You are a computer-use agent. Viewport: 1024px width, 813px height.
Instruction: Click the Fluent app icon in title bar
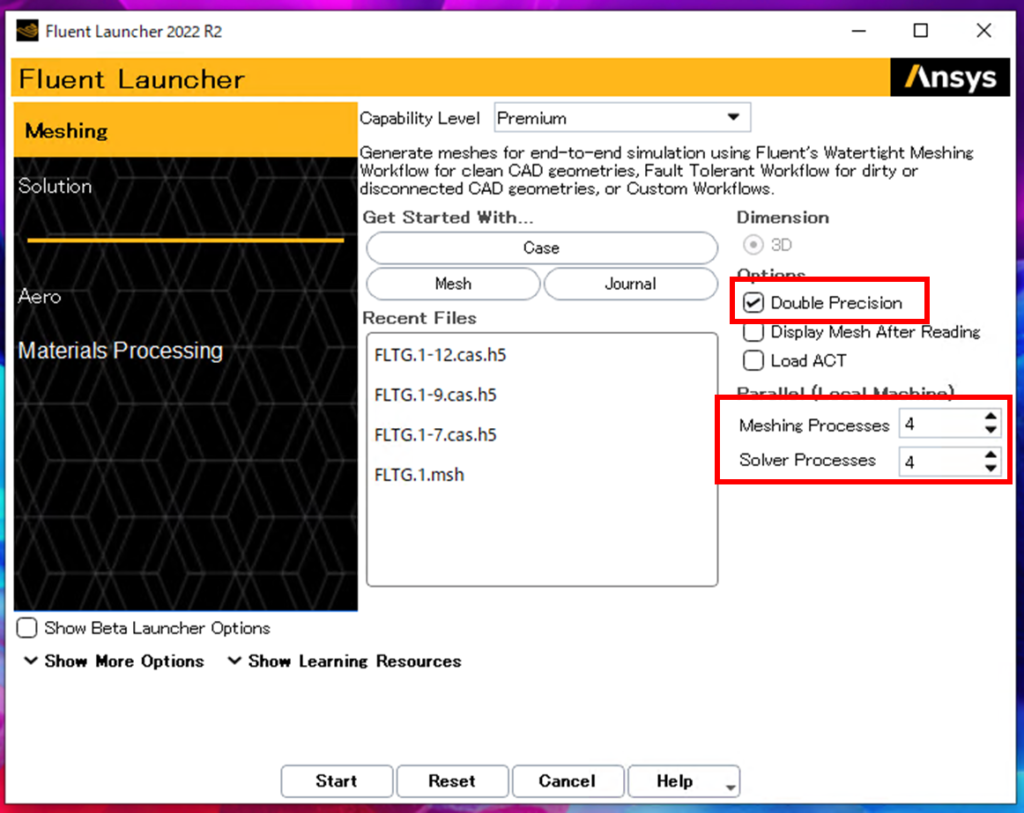tap(27, 31)
